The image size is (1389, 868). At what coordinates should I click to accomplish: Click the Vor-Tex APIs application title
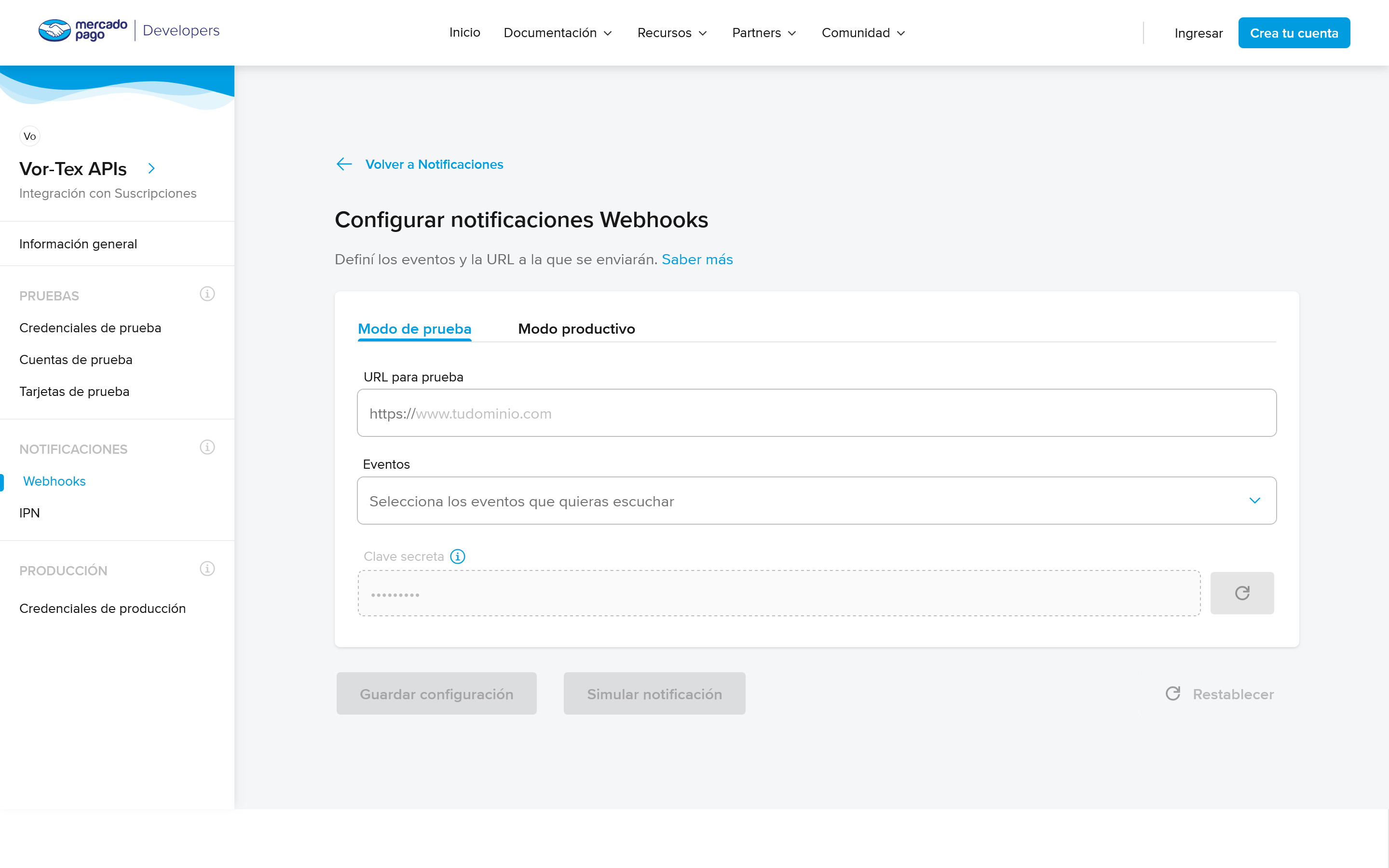(x=73, y=169)
